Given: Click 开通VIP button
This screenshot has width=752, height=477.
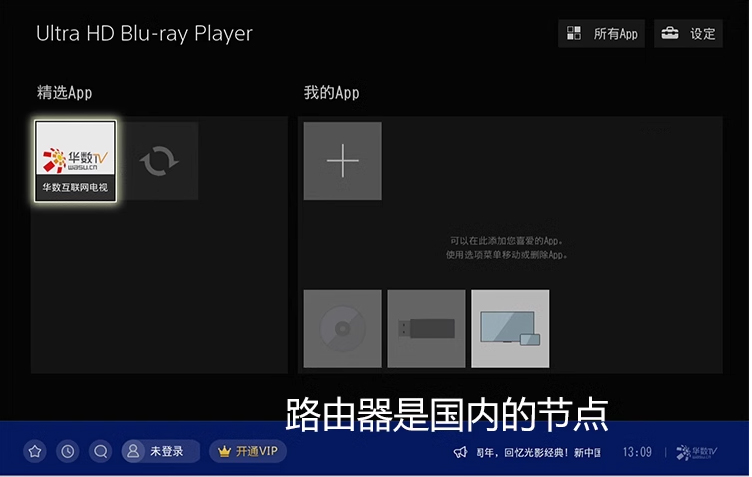Looking at the screenshot, I should [x=249, y=451].
